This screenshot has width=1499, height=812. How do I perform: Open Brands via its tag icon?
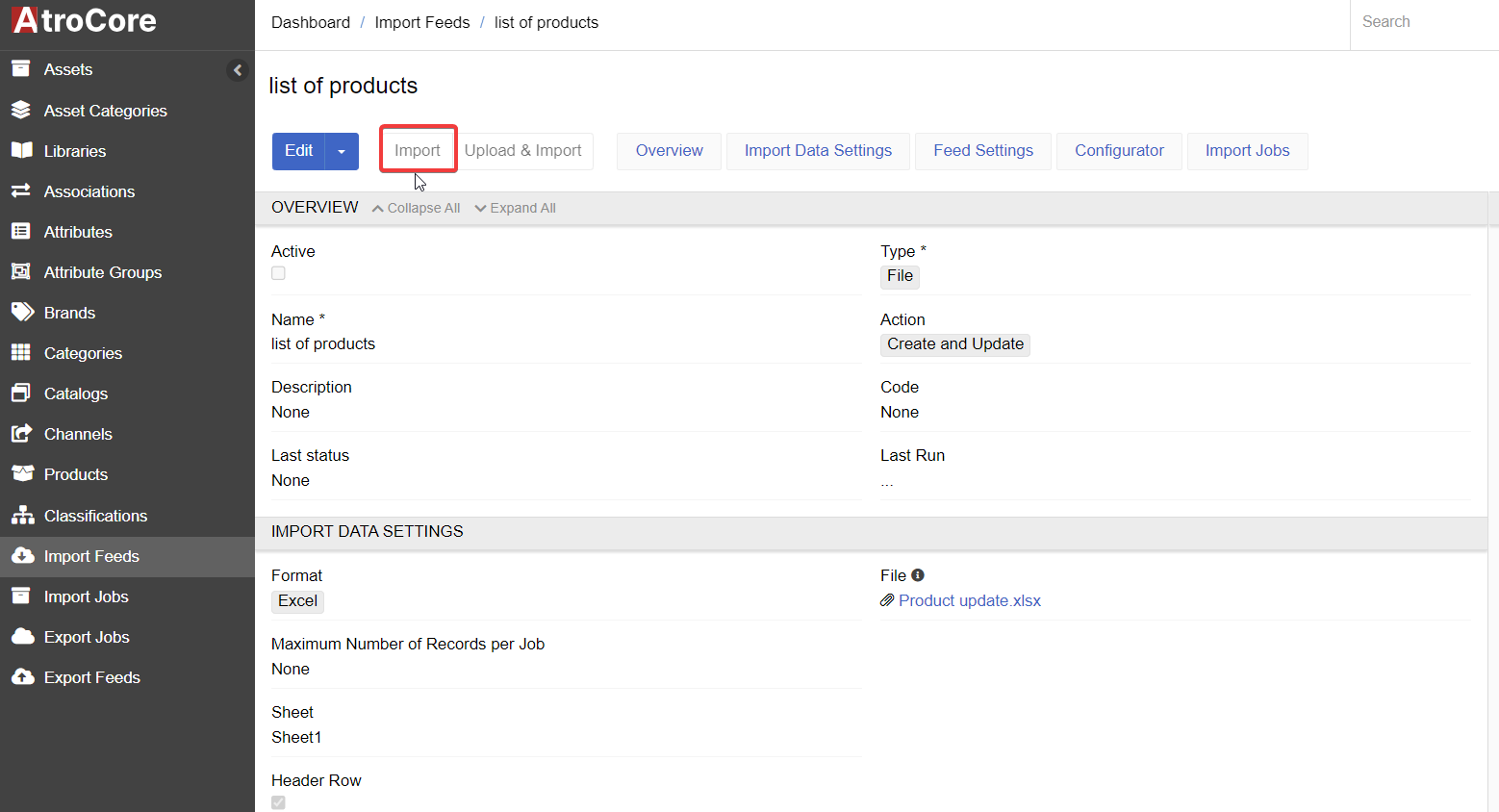[x=22, y=313]
